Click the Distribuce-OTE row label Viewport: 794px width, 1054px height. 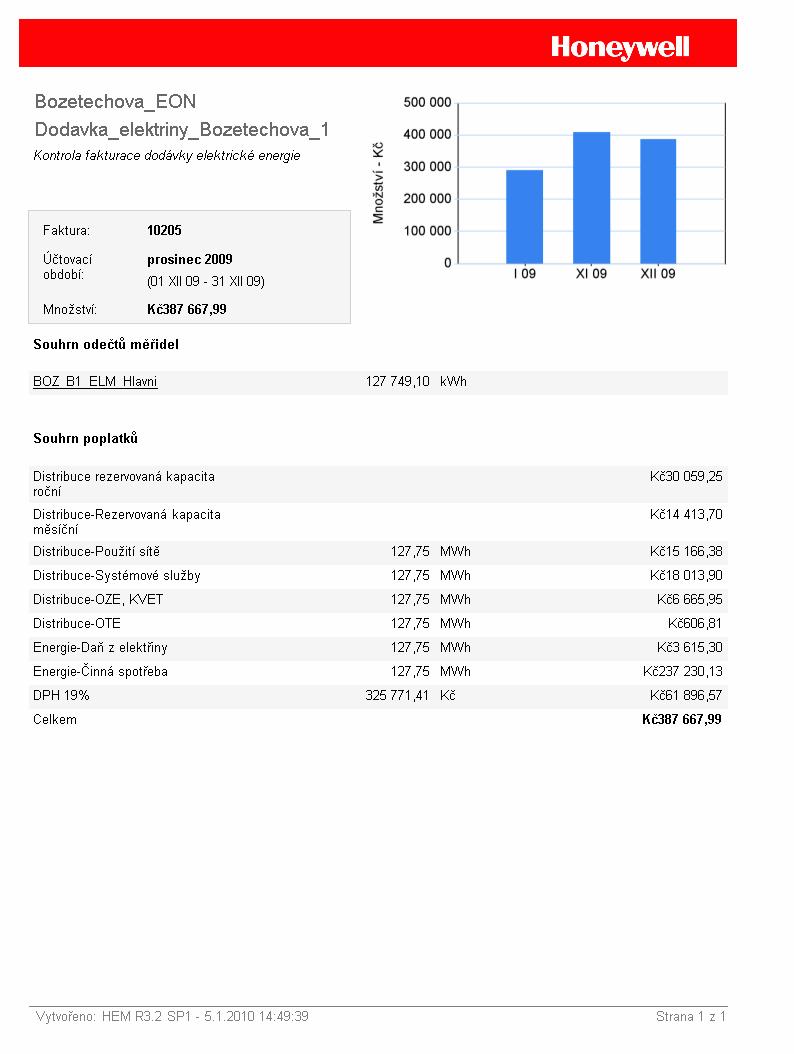point(77,624)
